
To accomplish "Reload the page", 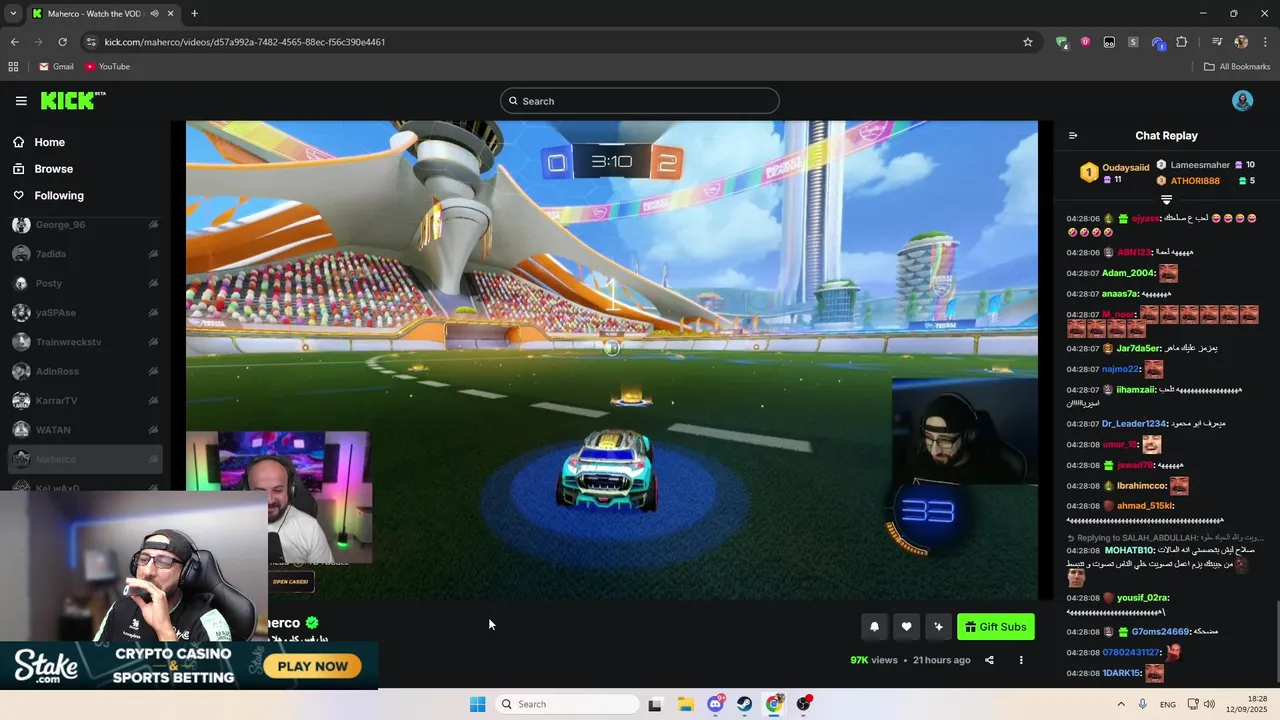I will [x=62, y=42].
